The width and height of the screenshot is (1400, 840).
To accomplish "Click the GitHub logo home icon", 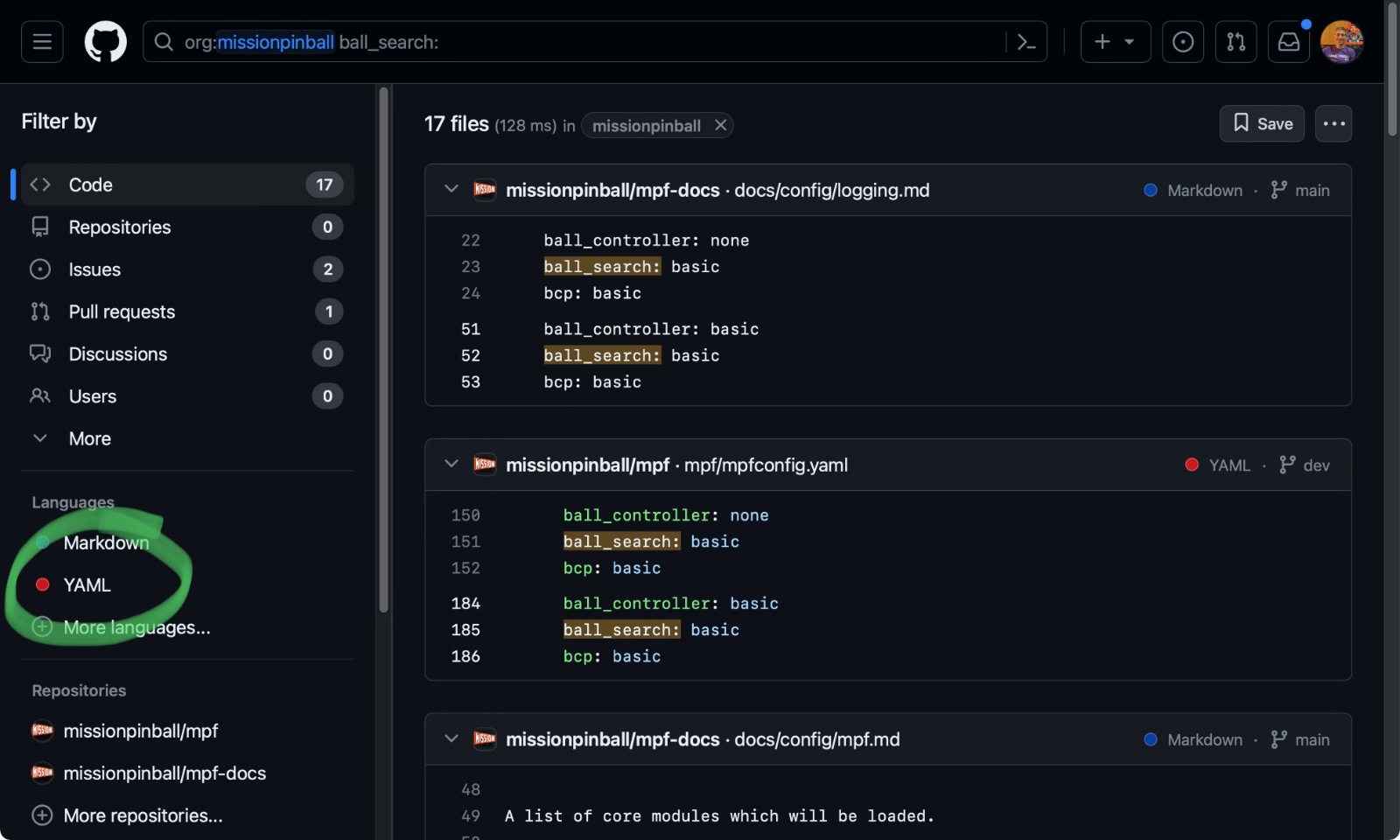I will [x=105, y=42].
